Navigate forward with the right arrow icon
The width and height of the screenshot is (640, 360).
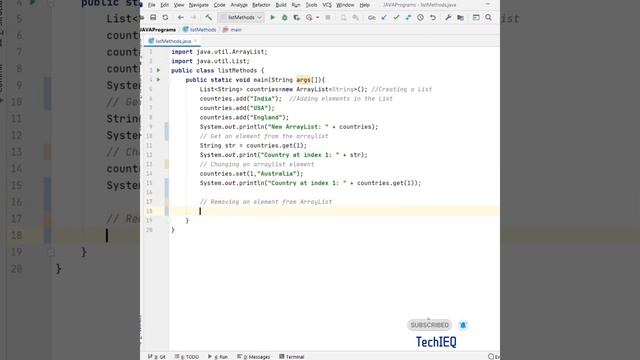(193, 18)
